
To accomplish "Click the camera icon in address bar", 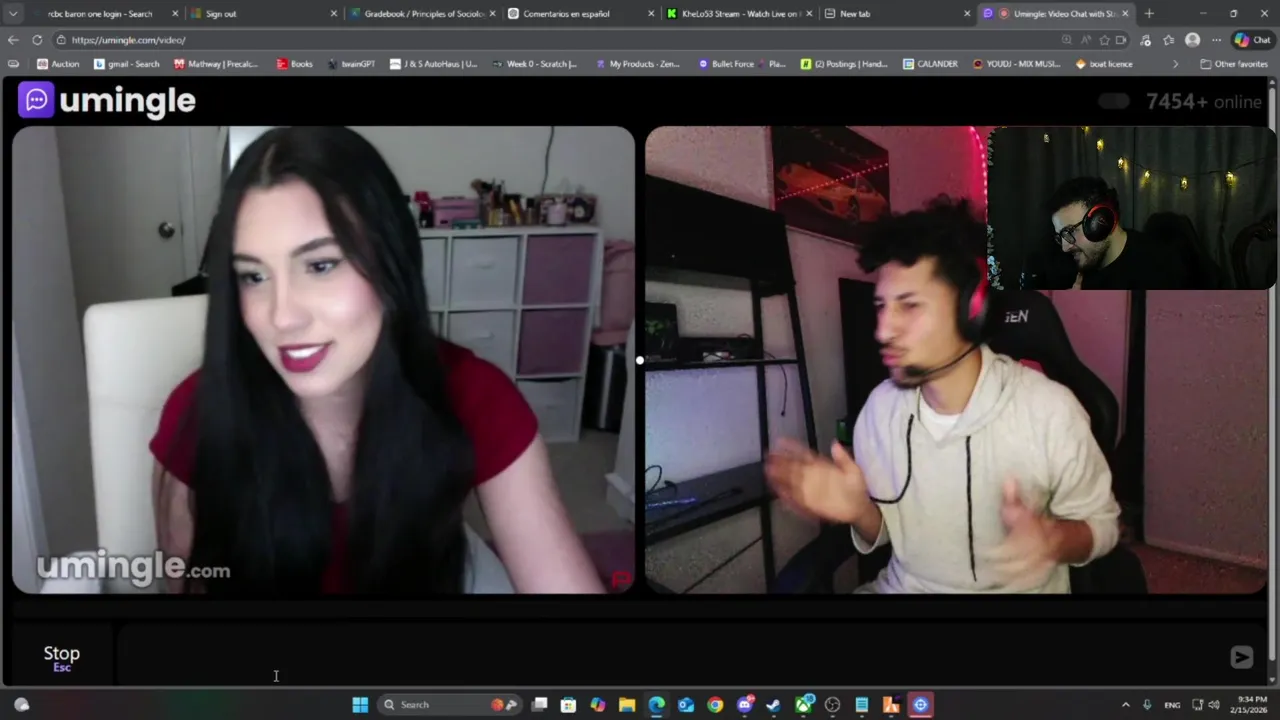I will [1121, 40].
